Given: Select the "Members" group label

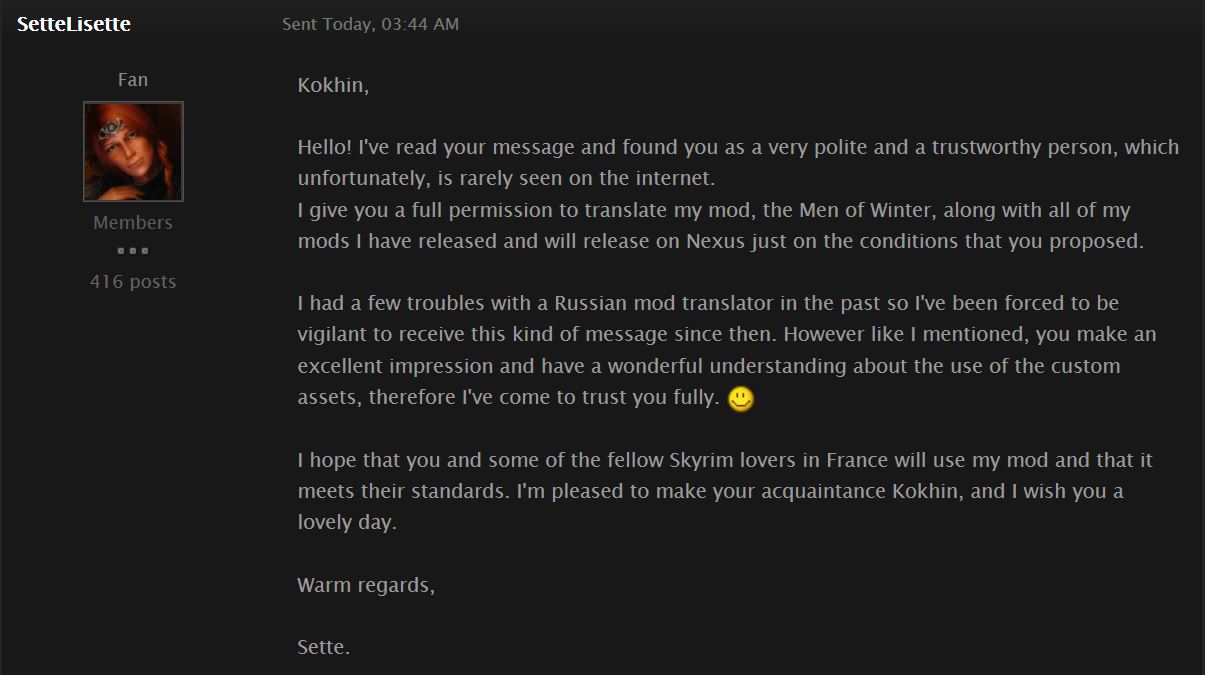Looking at the screenshot, I should click(x=133, y=222).
